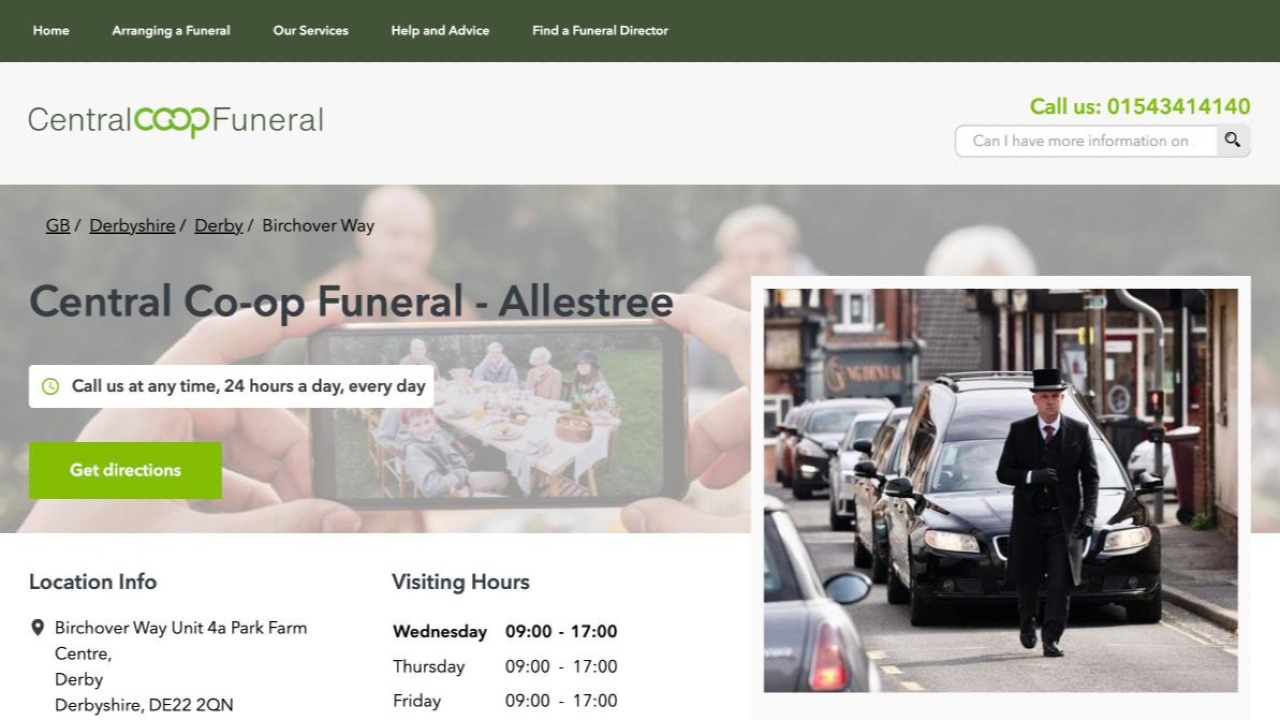This screenshot has width=1280, height=720.
Task: Click the search magnifier icon
Action: (x=1232, y=141)
